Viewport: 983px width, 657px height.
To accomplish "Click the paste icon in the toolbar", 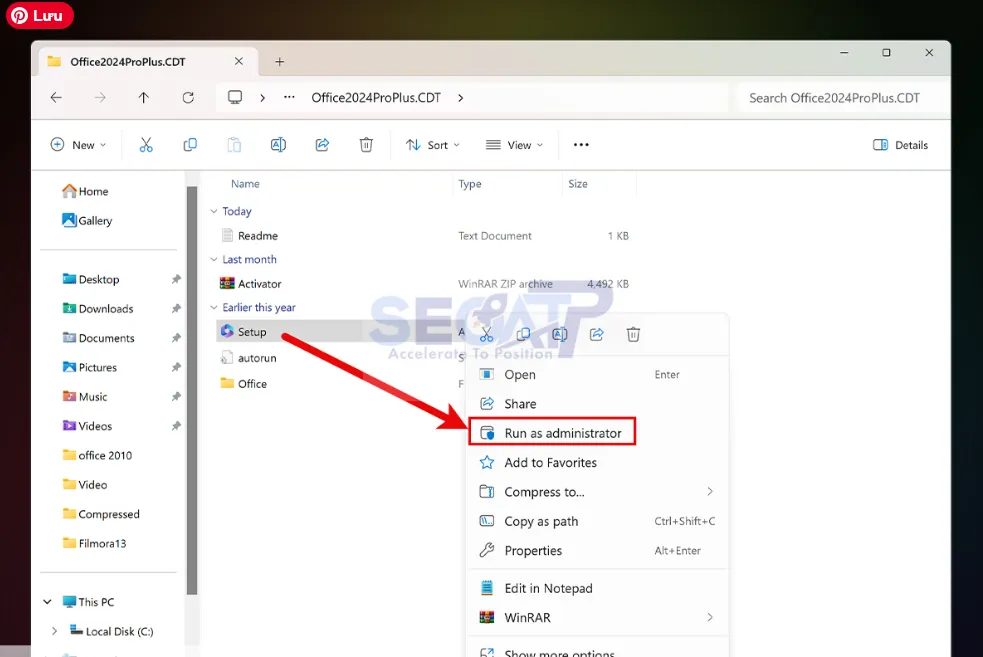I will point(234,144).
